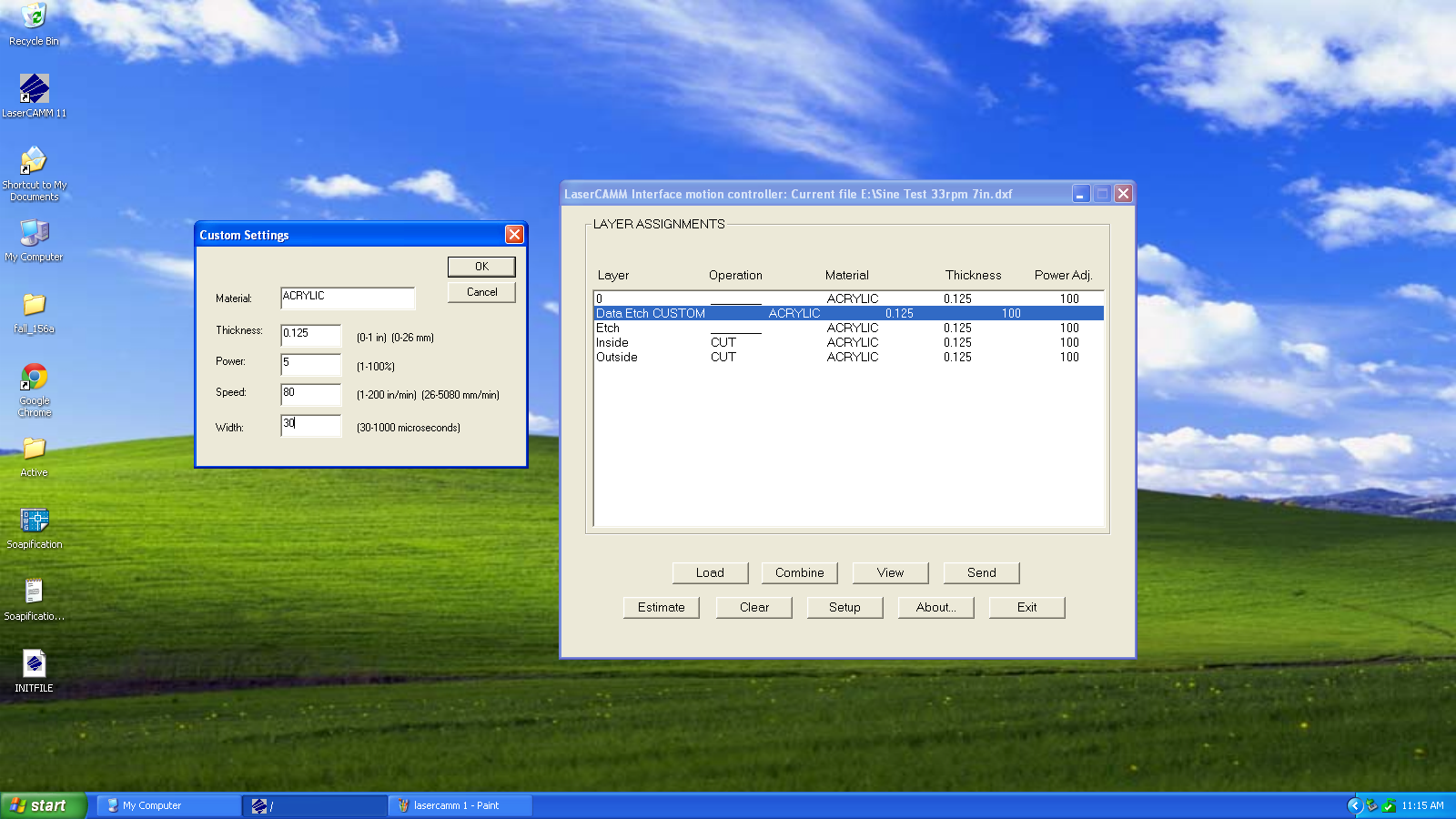1456x819 pixels.
Task: Click the View button
Action: (x=890, y=572)
